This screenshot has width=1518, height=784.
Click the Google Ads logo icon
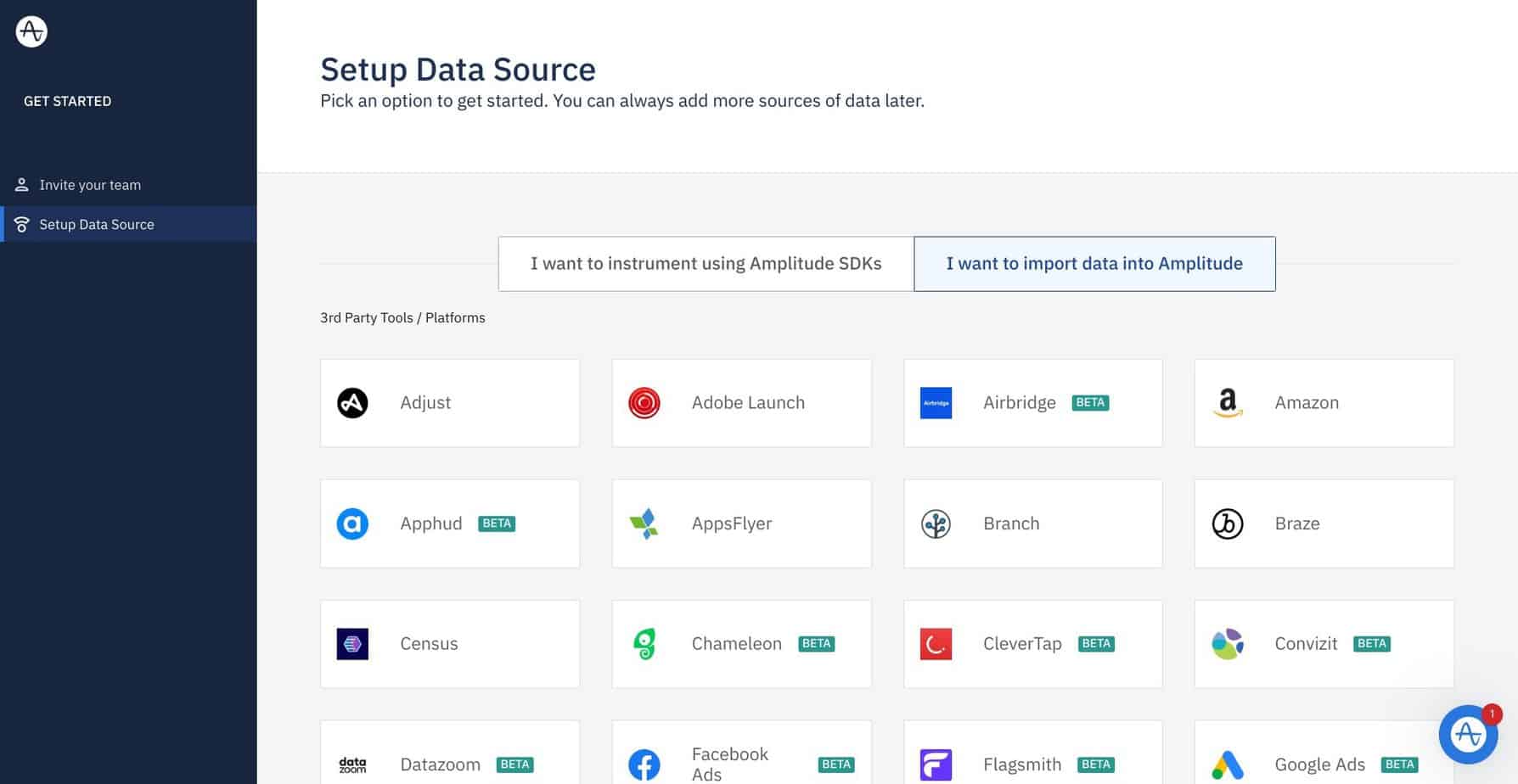(x=1228, y=764)
